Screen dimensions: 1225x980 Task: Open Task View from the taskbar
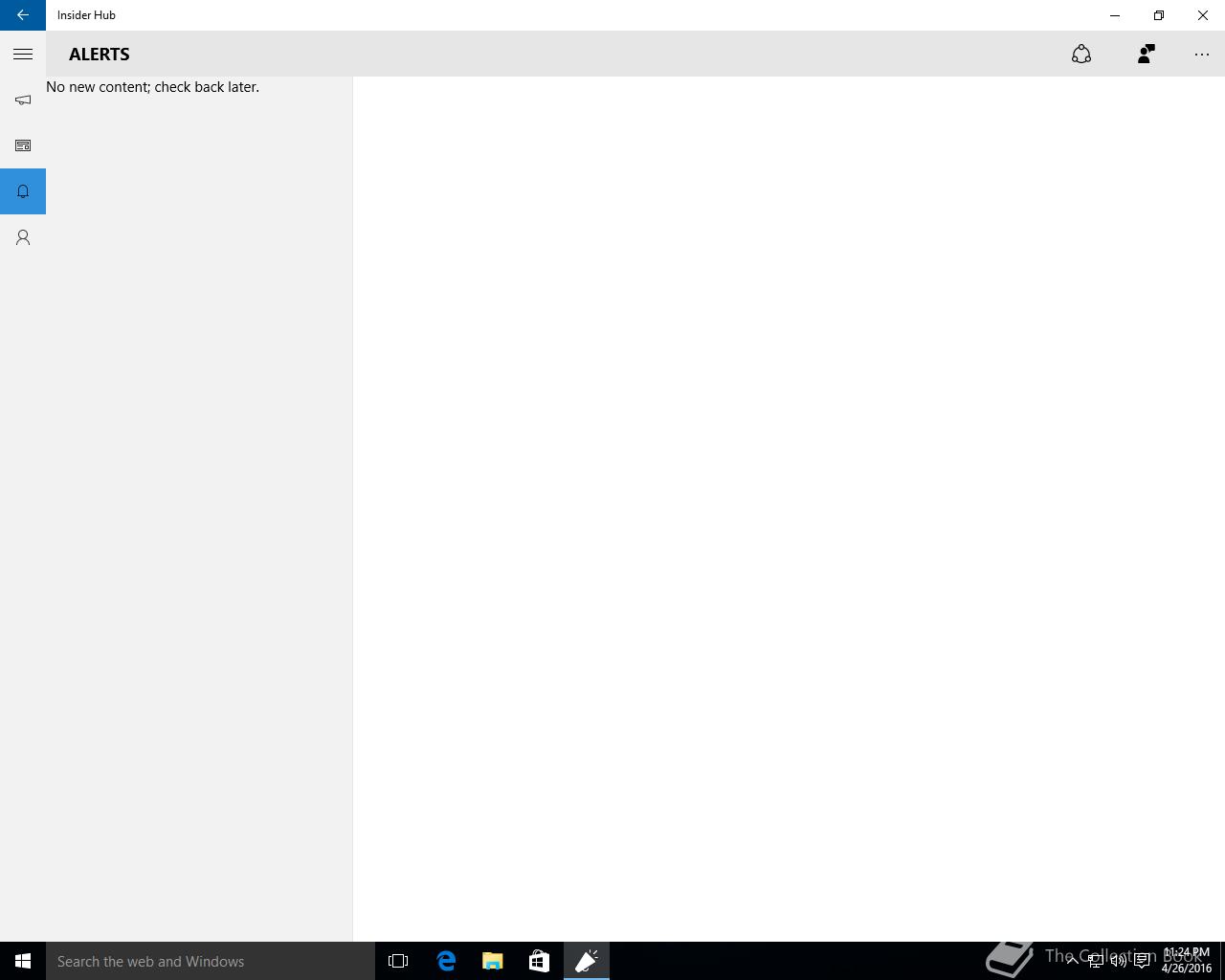click(x=398, y=961)
